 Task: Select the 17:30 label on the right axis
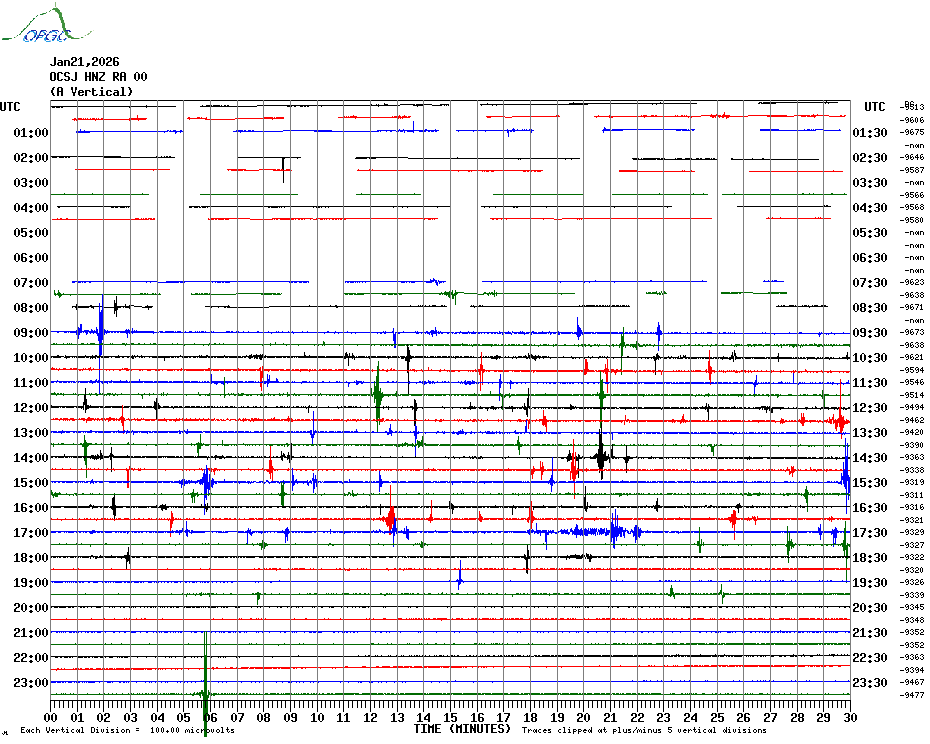[x=869, y=533]
